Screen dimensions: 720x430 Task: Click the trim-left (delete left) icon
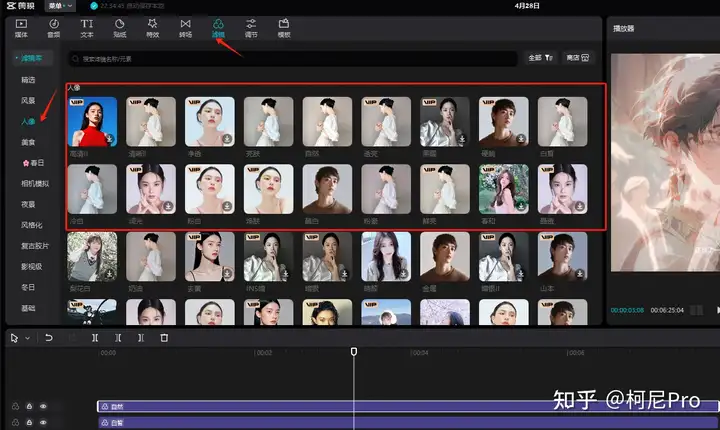coord(118,338)
